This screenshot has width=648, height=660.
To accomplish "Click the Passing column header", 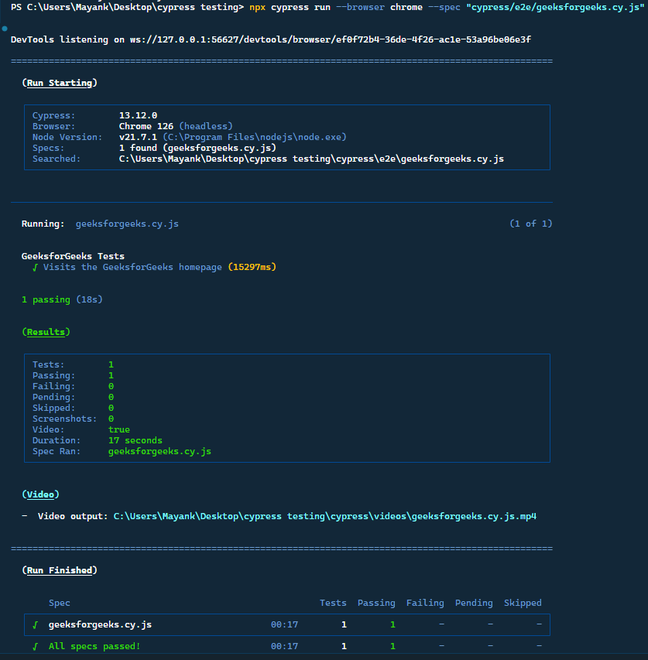I will click(376, 603).
